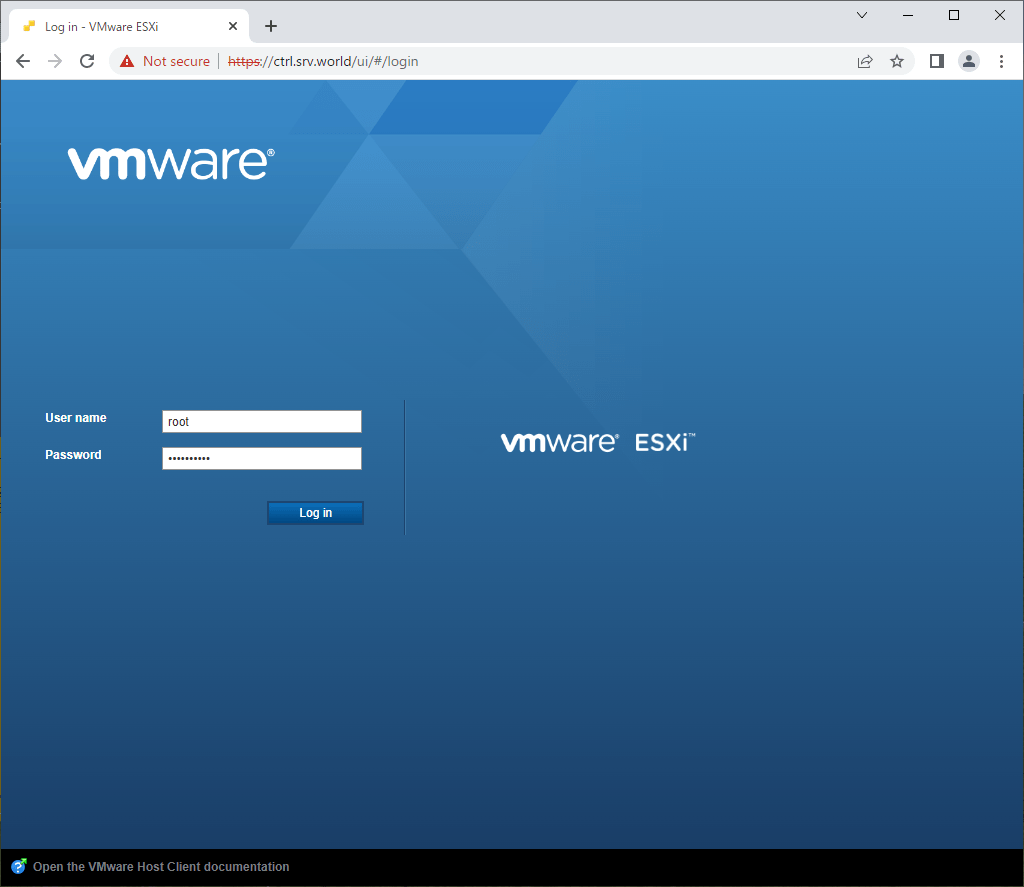Click the VMware ESXi favicon on the tab
This screenshot has height=887, width=1024.
tap(27, 26)
